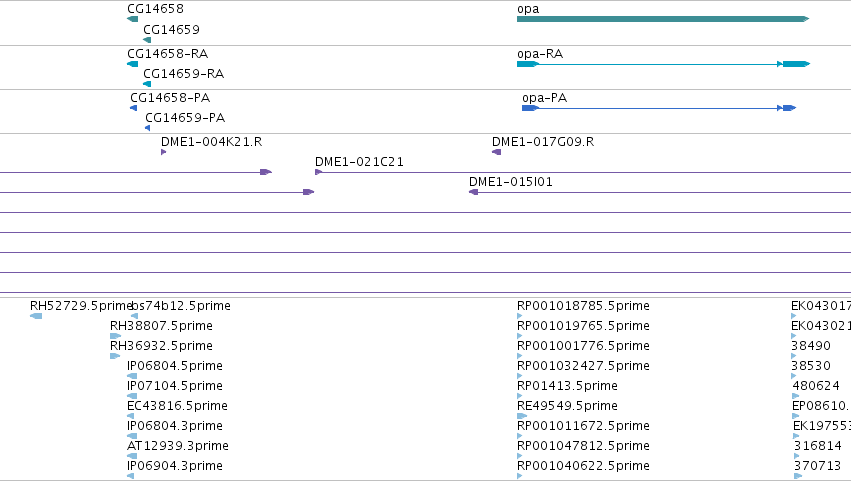Click the RP001040622.5prime label
This screenshot has width=851, height=481.
[583, 466]
